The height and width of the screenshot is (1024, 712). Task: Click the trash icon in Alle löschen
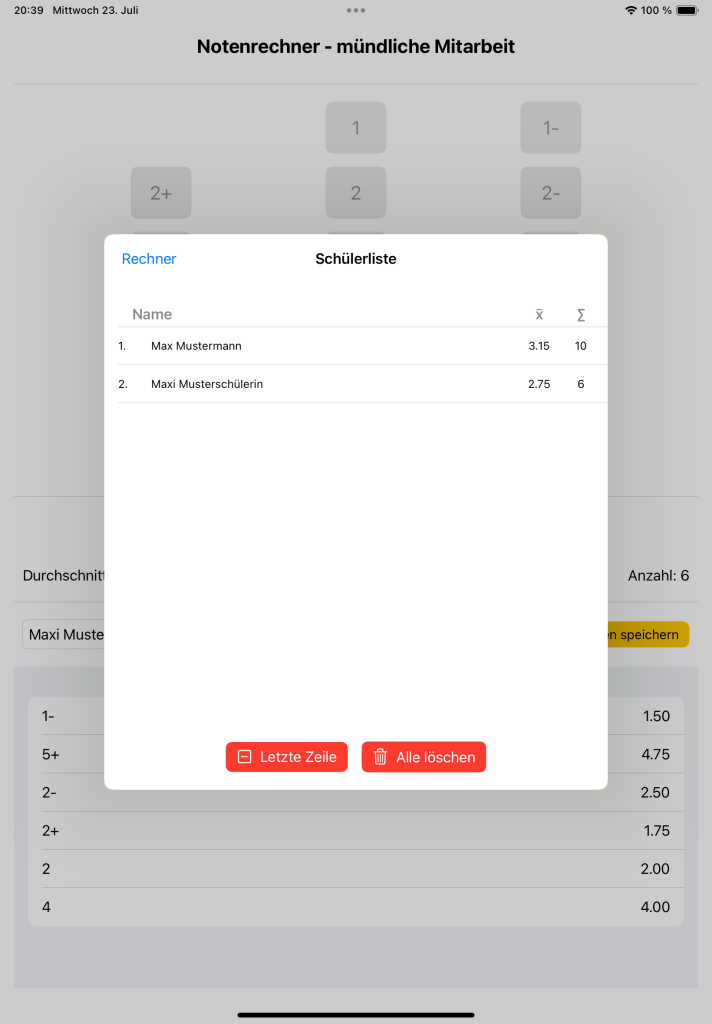click(380, 757)
